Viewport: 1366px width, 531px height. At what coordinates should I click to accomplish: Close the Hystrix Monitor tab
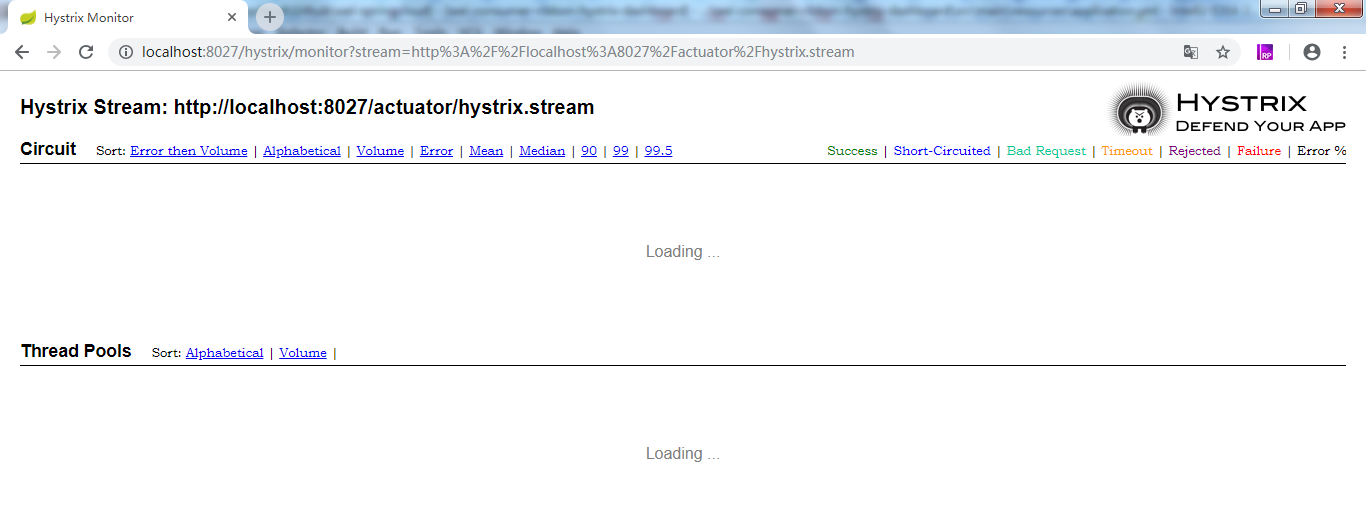point(232,17)
